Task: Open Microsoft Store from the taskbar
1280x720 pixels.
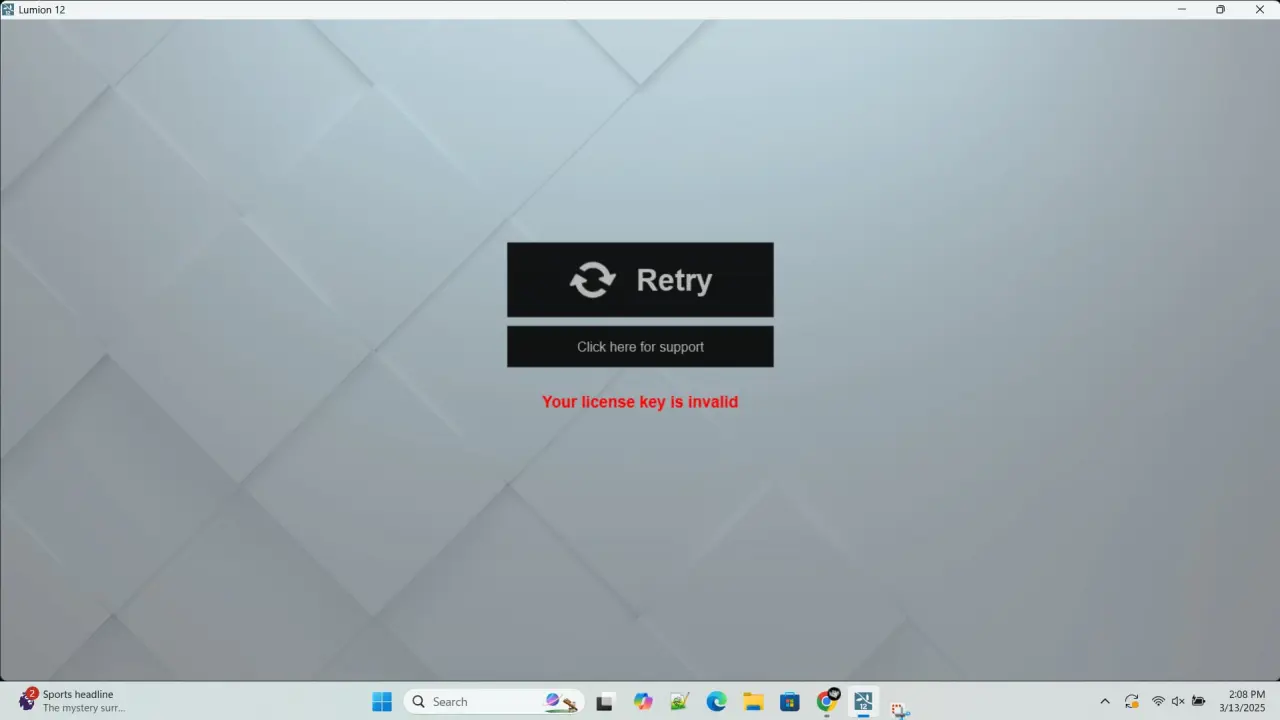Action: (790, 702)
